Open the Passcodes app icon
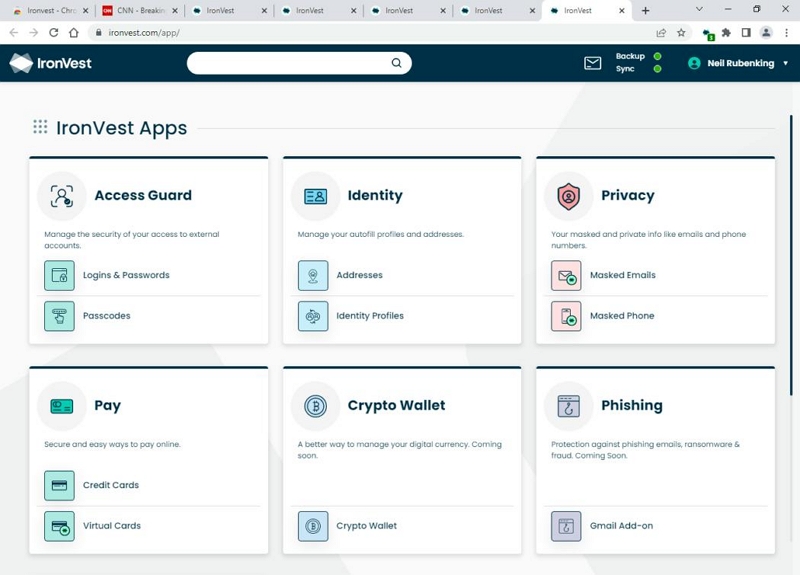 (x=59, y=316)
